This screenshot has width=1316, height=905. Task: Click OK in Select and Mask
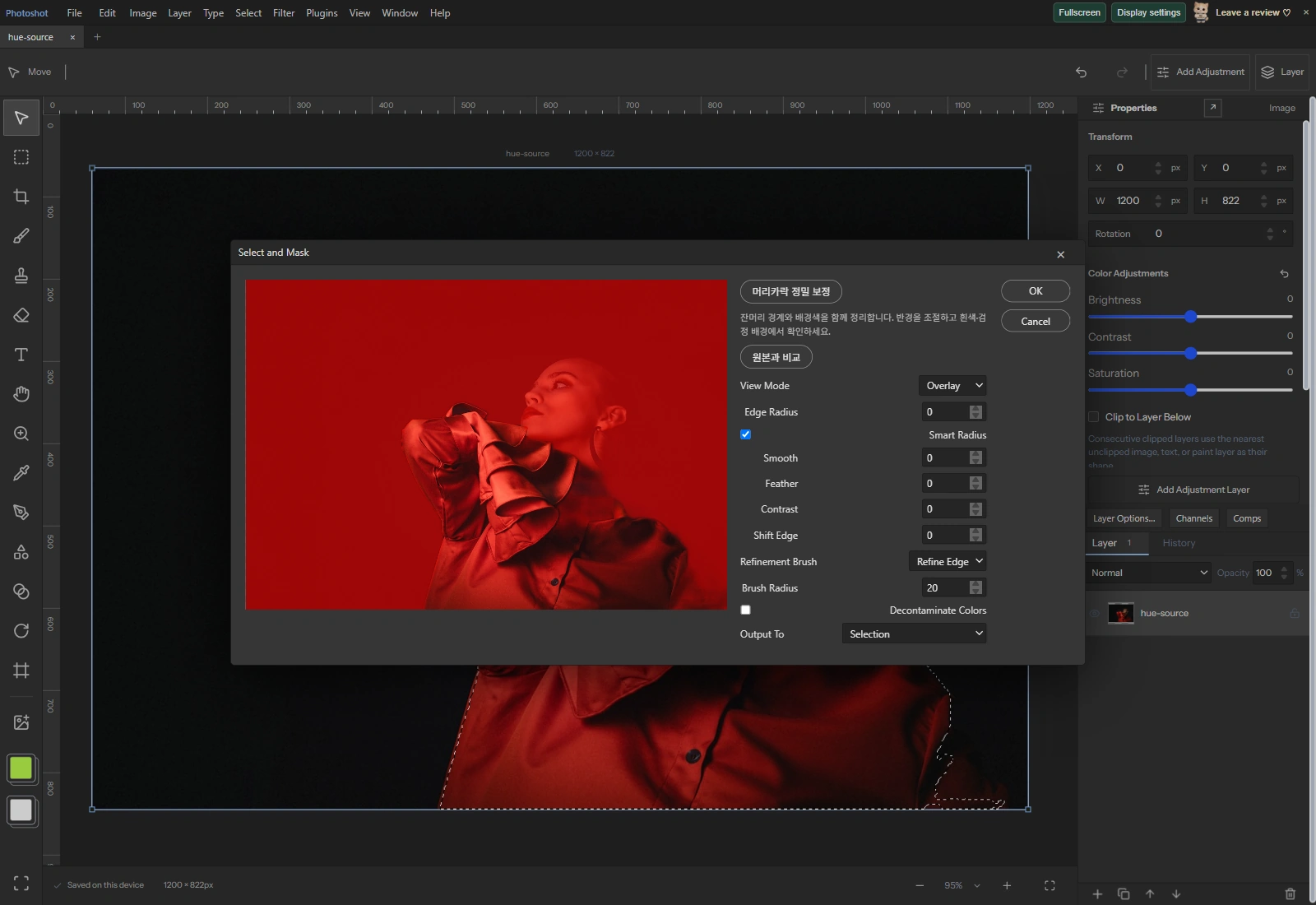pos(1036,291)
